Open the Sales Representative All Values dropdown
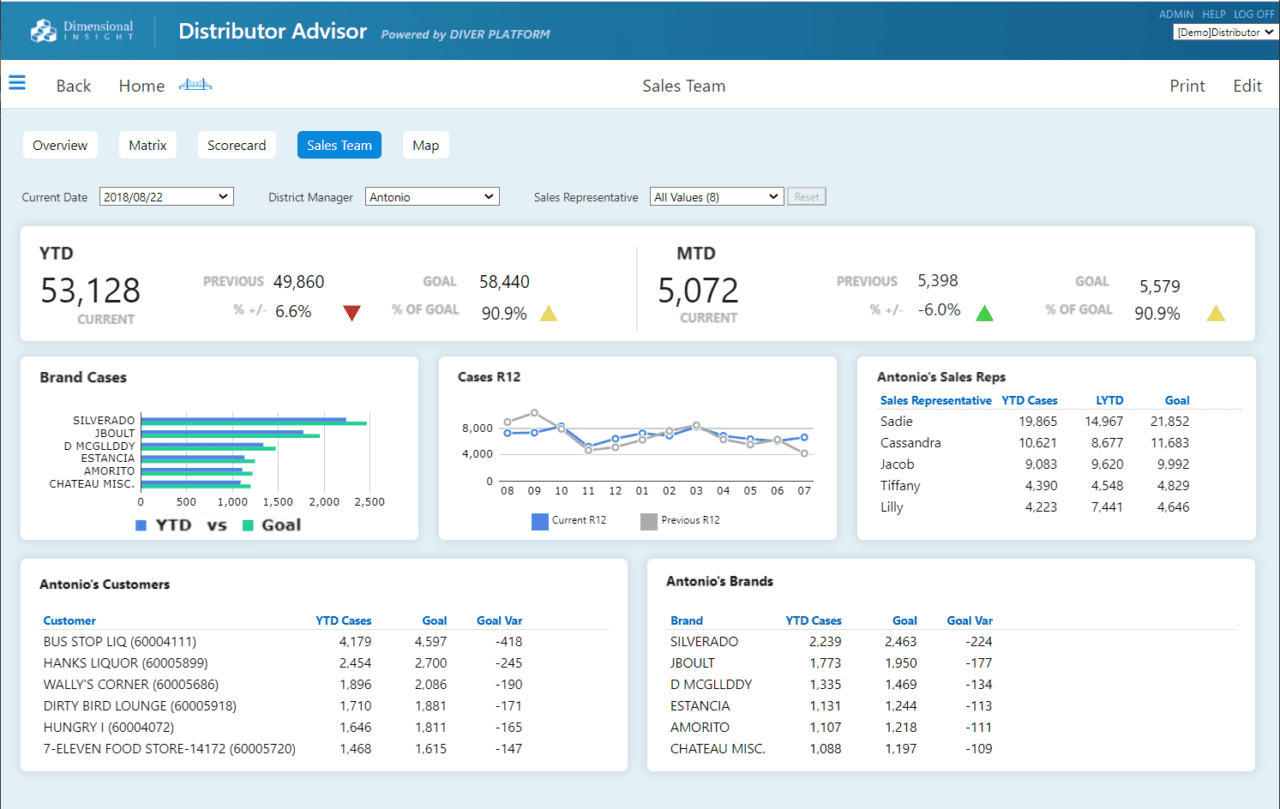1280x809 pixels. tap(716, 196)
